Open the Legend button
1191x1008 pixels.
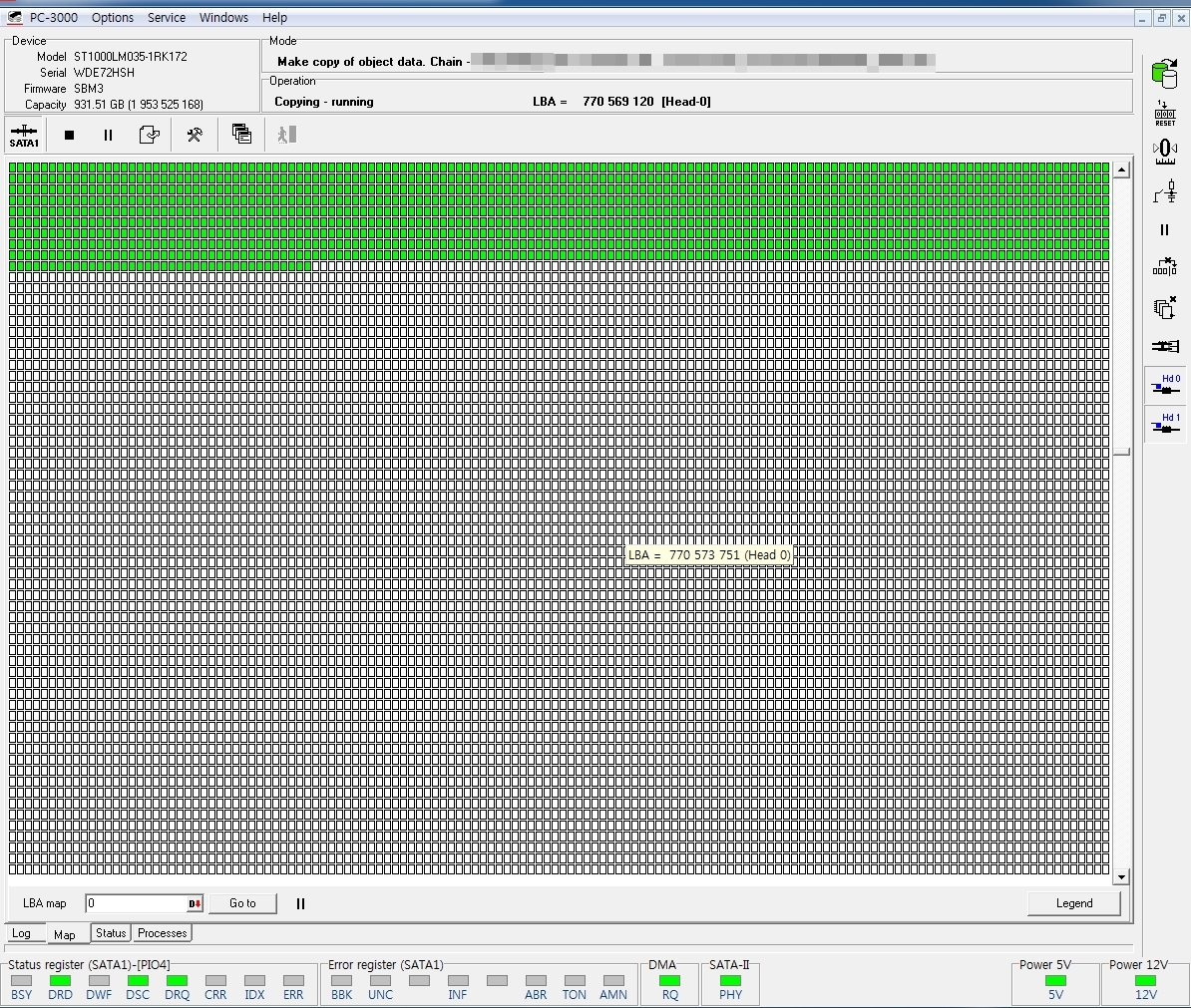click(1074, 903)
